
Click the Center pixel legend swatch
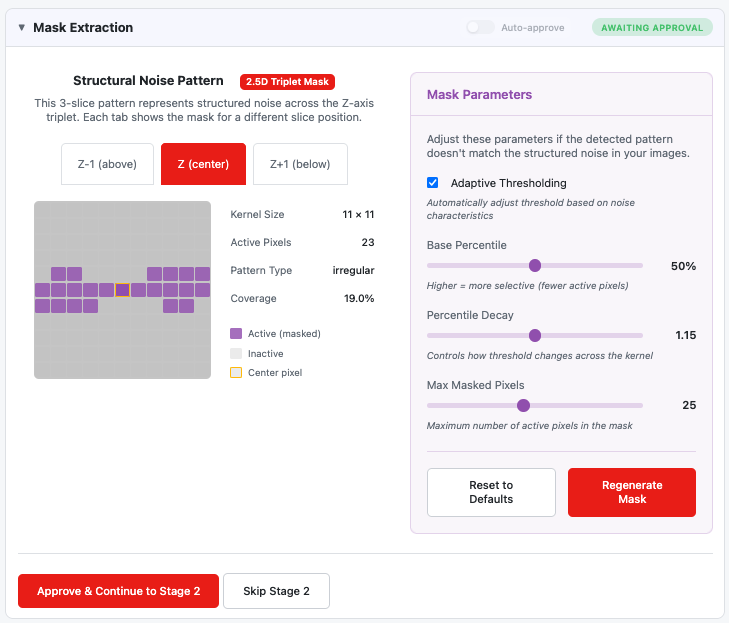click(x=236, y=372)
